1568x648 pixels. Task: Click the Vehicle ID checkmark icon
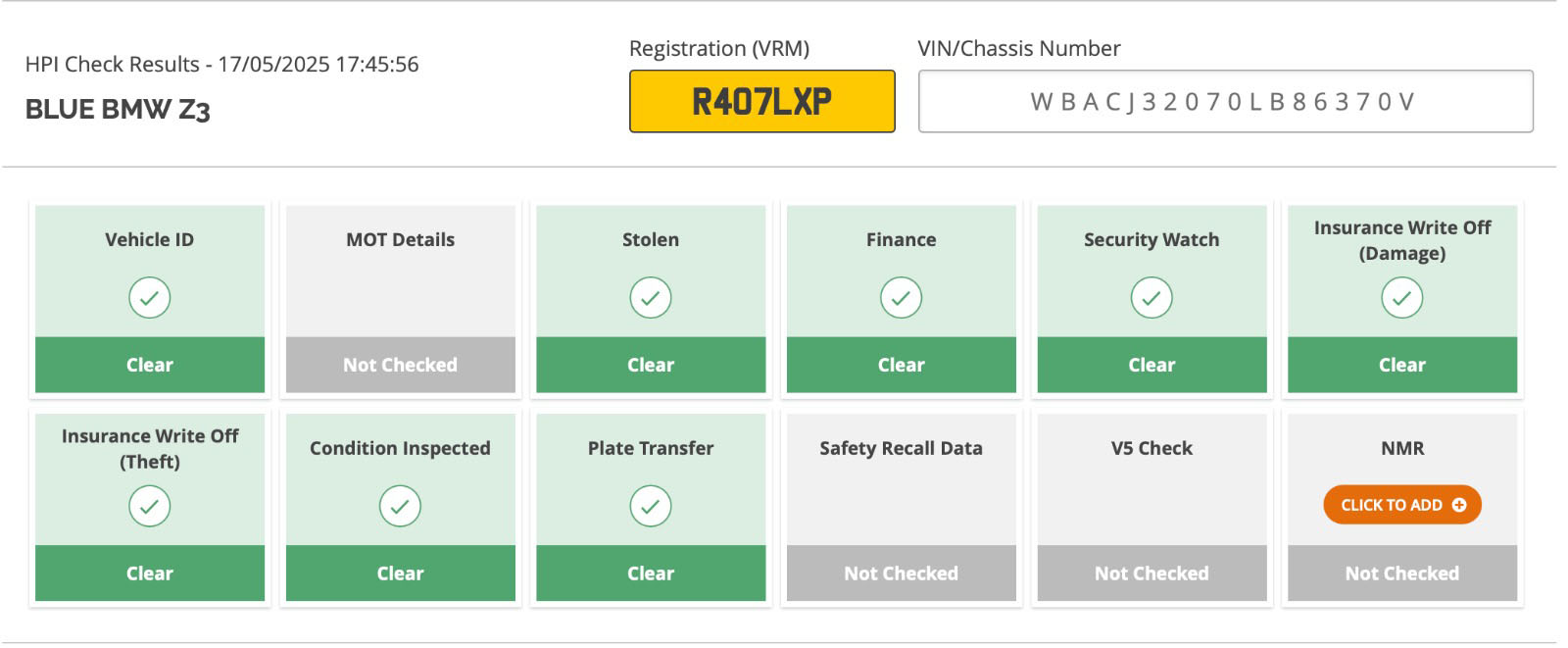[150, 298]
